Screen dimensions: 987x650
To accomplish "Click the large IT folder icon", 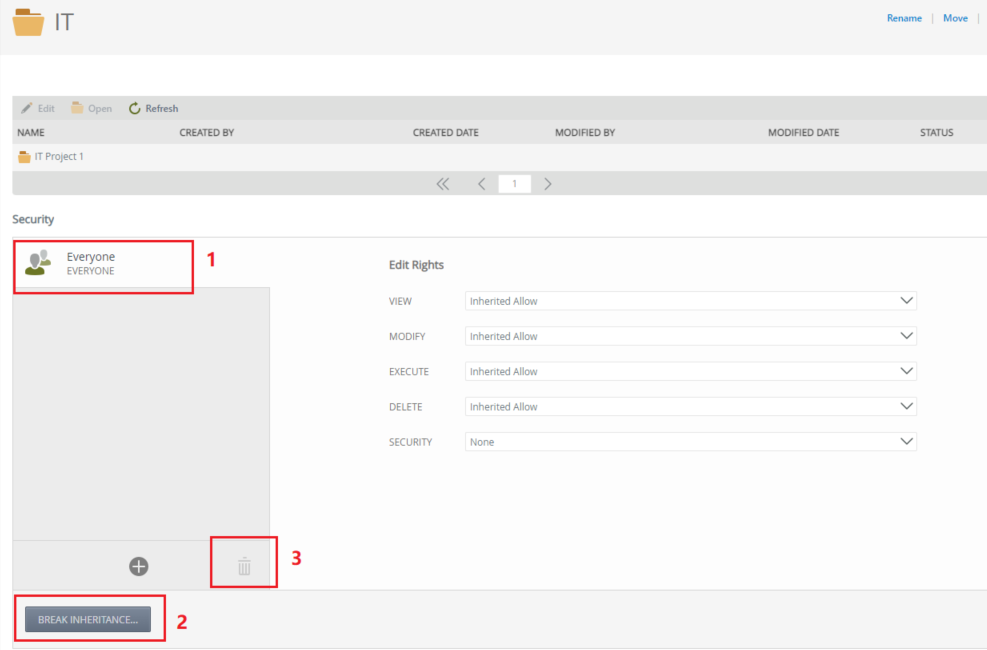I will click(28, 22).
